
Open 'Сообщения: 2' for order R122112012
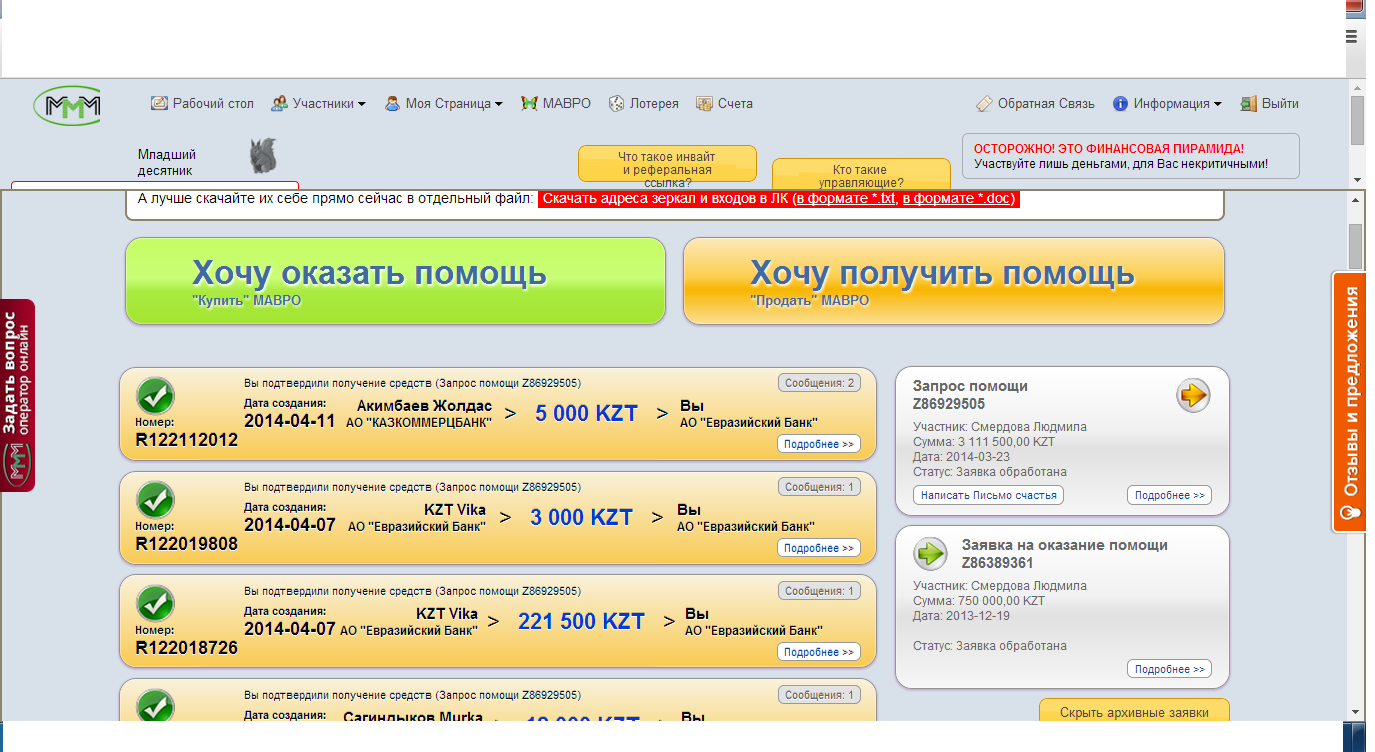click(x=819, y=383)
